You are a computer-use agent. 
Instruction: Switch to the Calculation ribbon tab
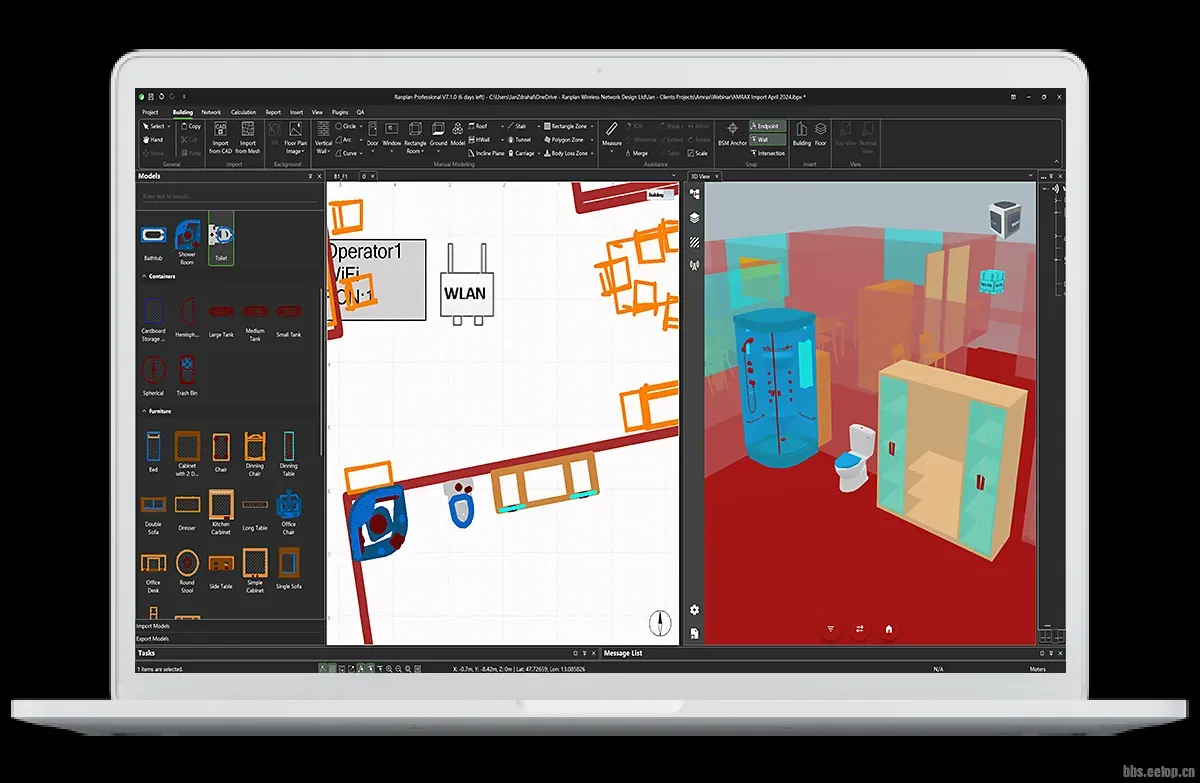click(x=243, y=112)
